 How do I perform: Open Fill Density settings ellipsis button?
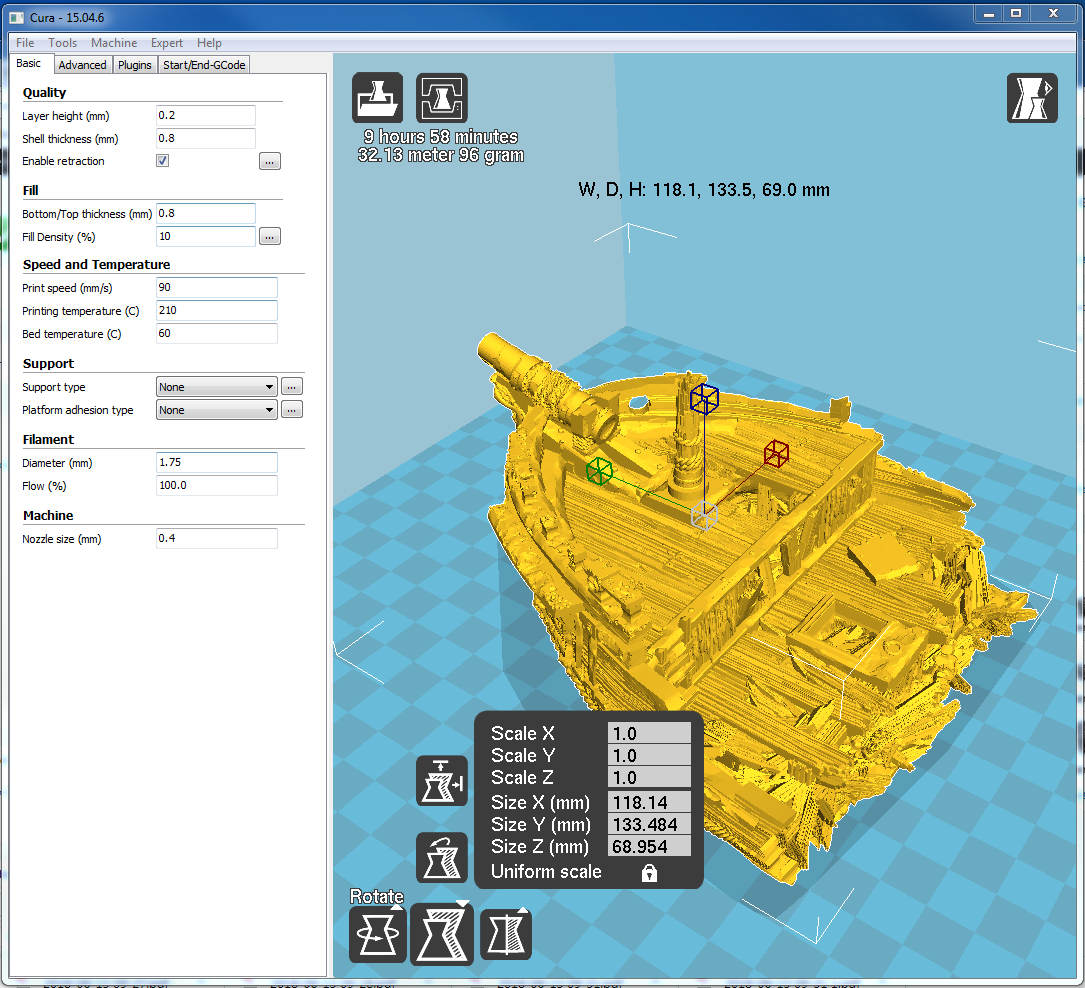[x=270, y=237]
